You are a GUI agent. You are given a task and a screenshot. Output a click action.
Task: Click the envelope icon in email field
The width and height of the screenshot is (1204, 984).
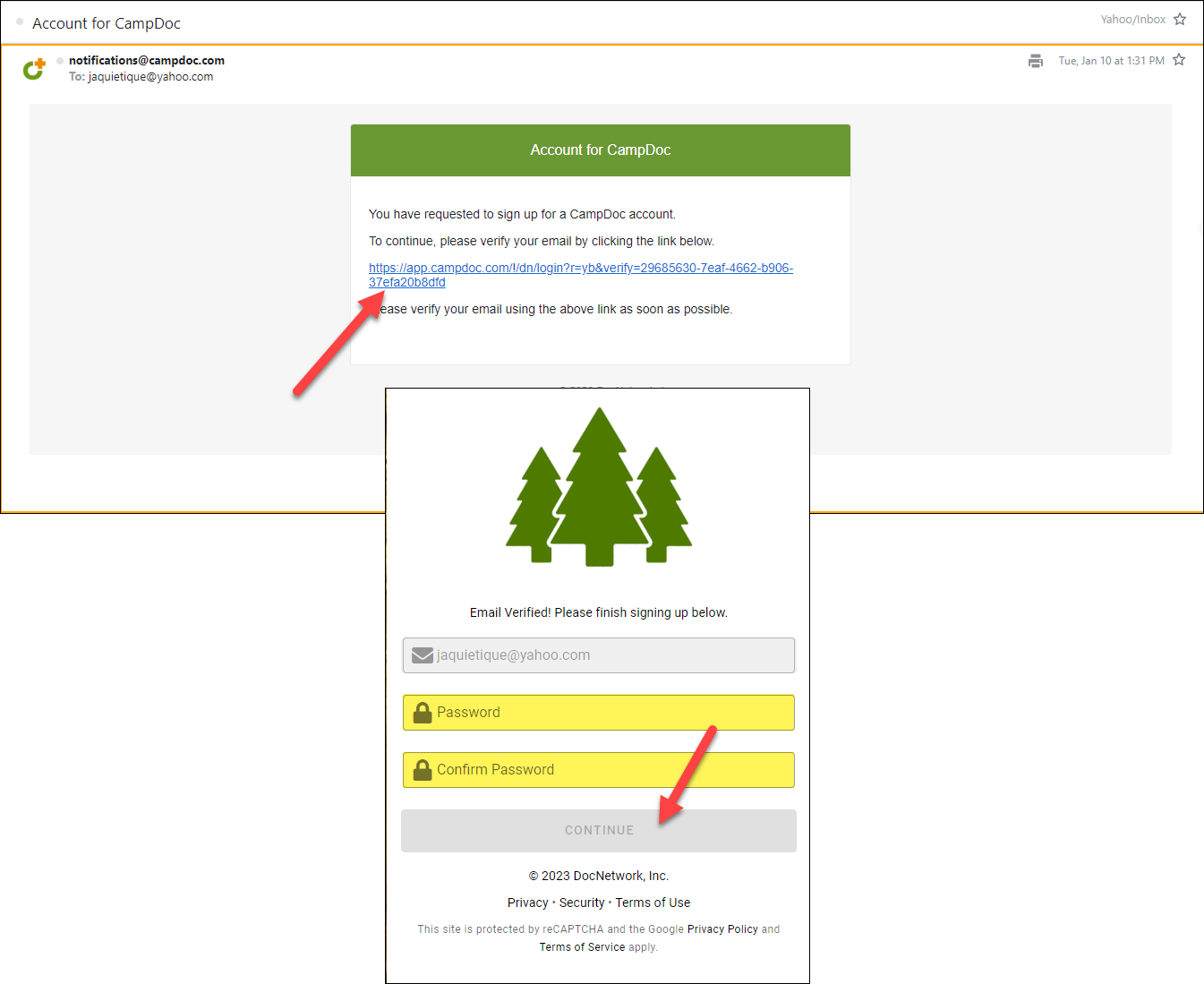point(422,655)
